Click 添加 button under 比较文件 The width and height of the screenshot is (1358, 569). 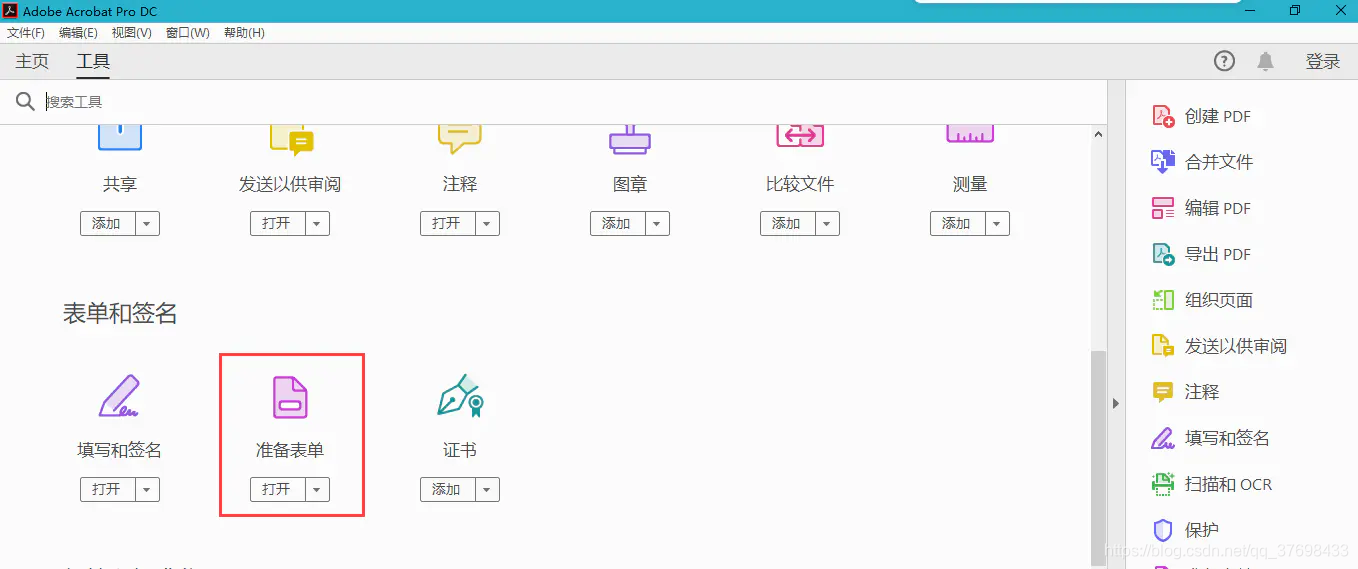[787, 224]
